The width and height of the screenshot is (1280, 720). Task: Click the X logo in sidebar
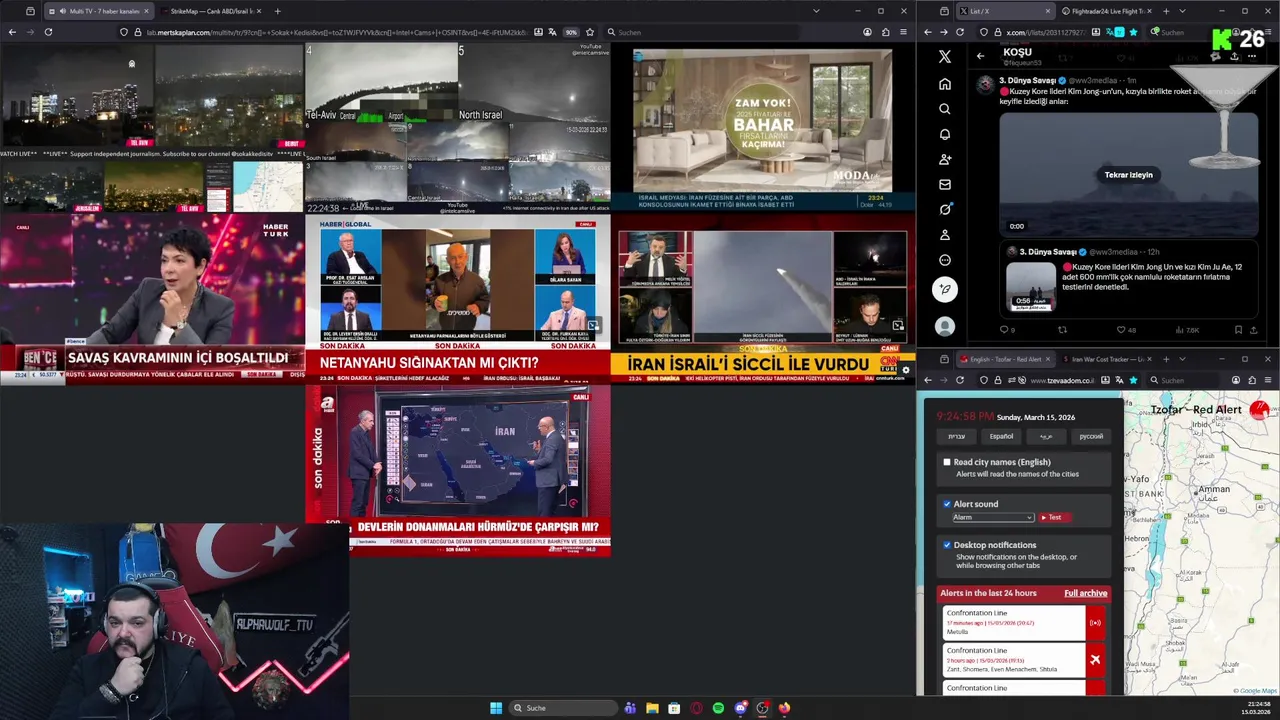(944, 57)
